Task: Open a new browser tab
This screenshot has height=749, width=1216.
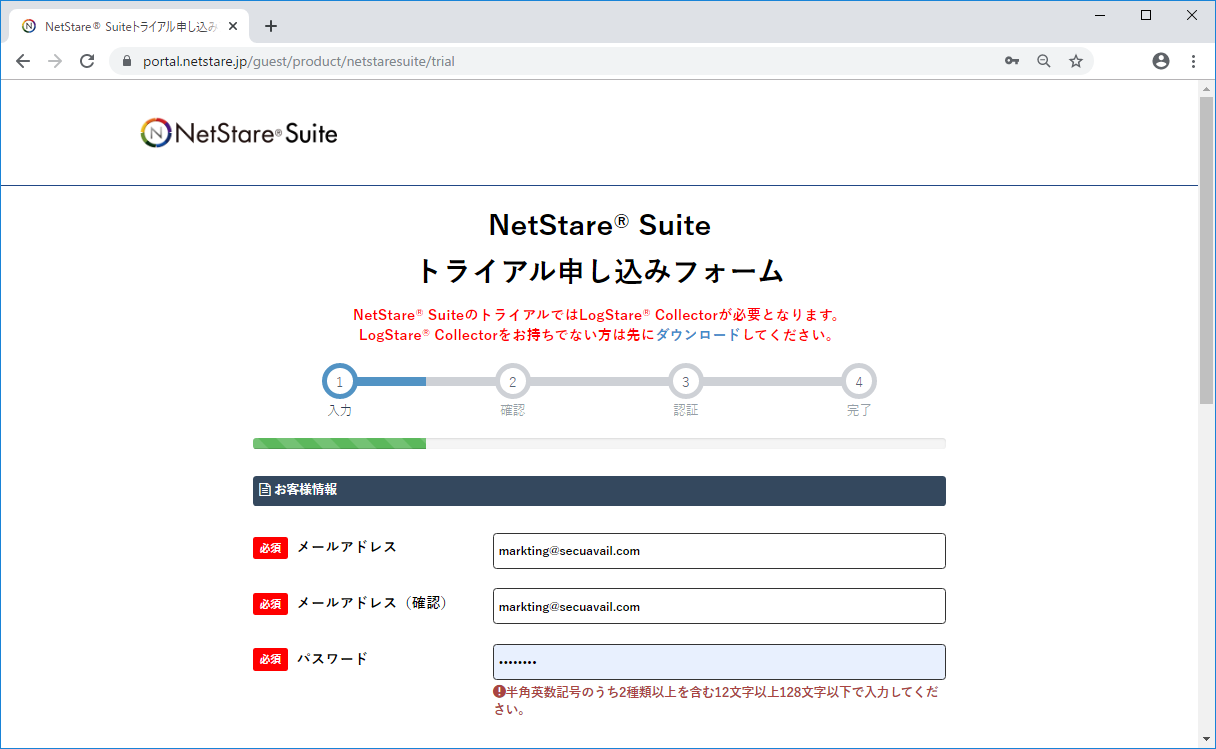Action: click(x=270, y=26)
